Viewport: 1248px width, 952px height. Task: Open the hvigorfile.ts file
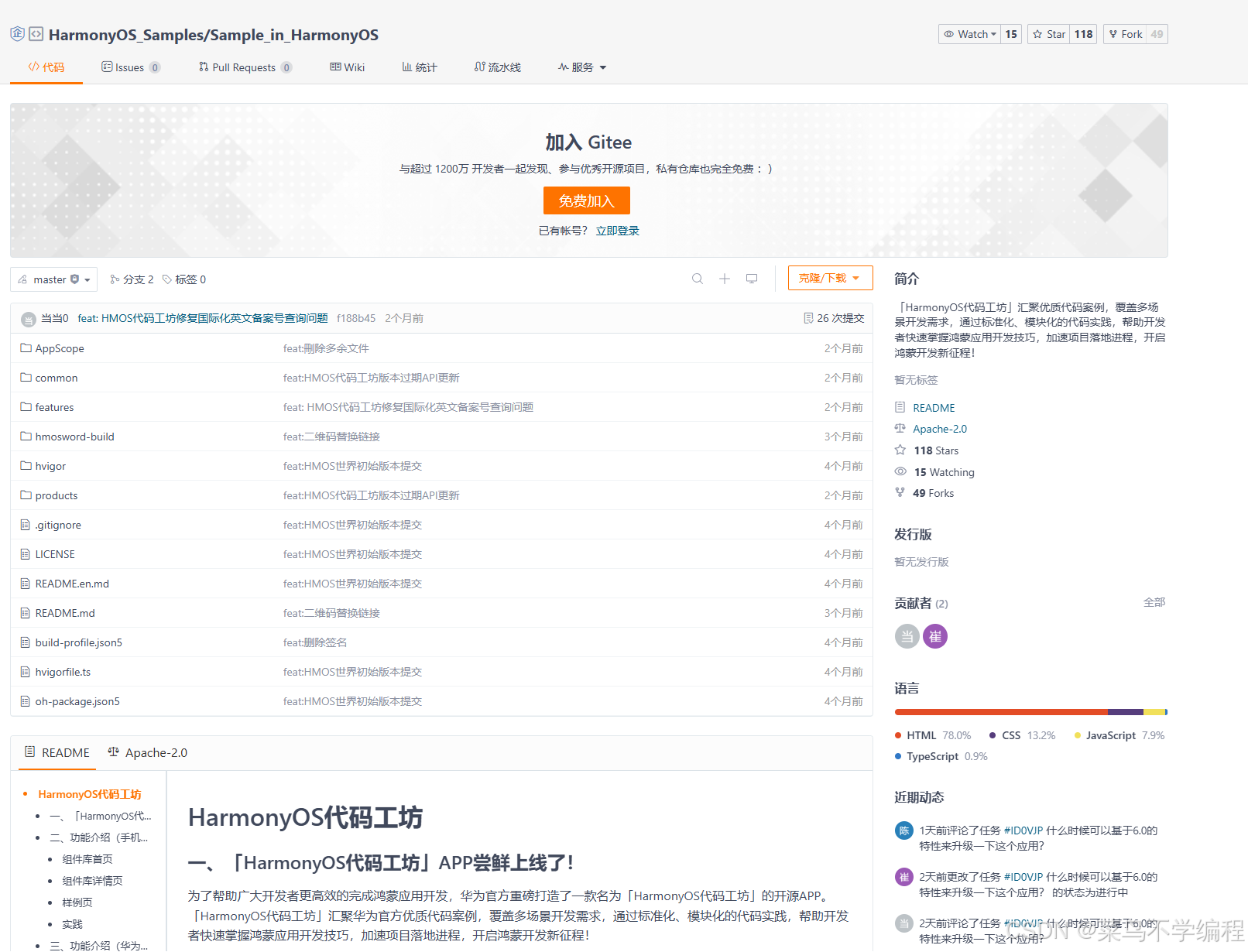tap(63, 672)
